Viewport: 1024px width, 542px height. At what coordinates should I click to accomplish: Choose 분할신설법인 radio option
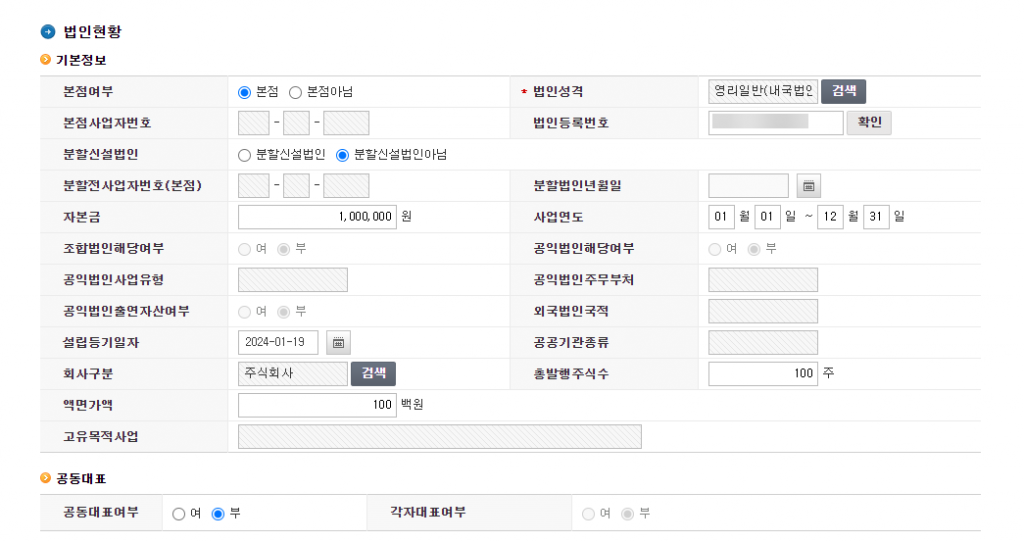click(244, 155)
